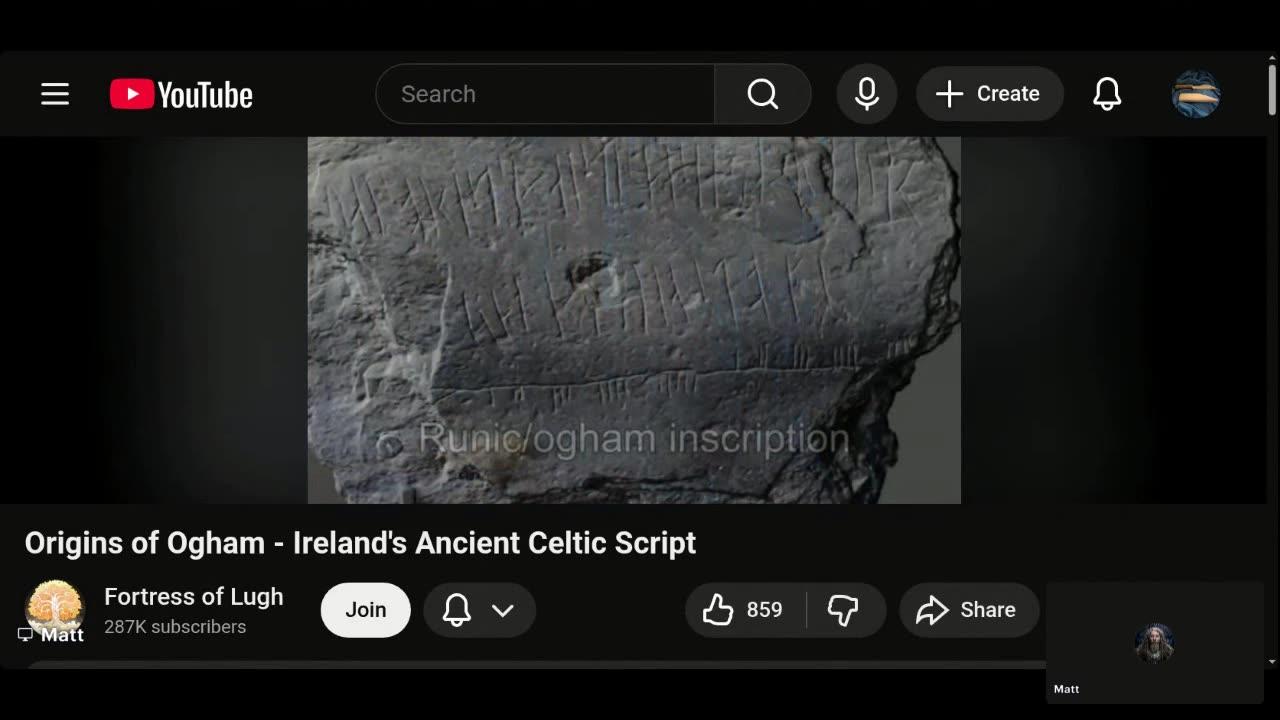1280x720 pixels.
Task: Open the notifications bell in header
Action: [1107, 94]
